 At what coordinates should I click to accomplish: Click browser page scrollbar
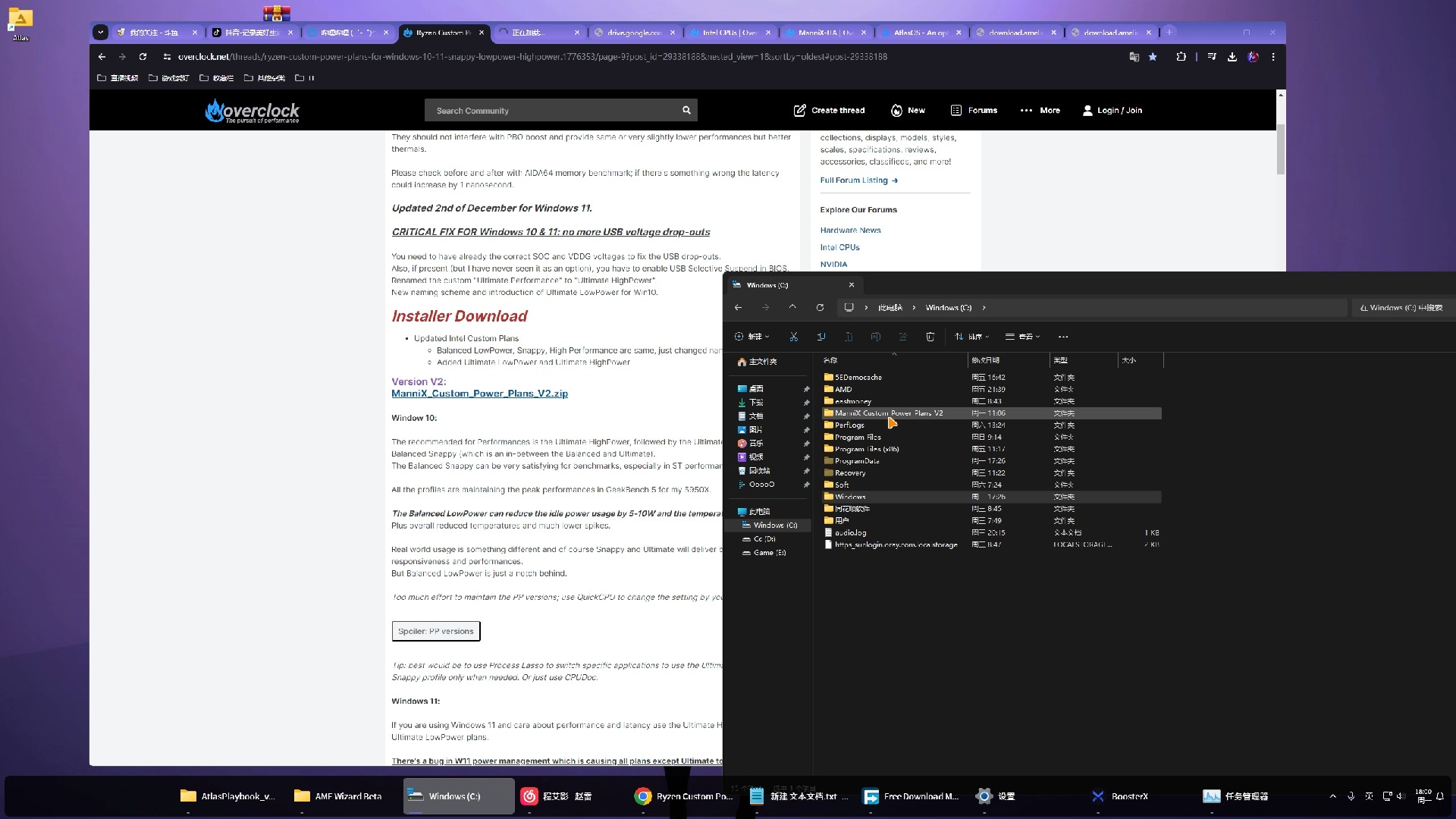click(1281, 148)
